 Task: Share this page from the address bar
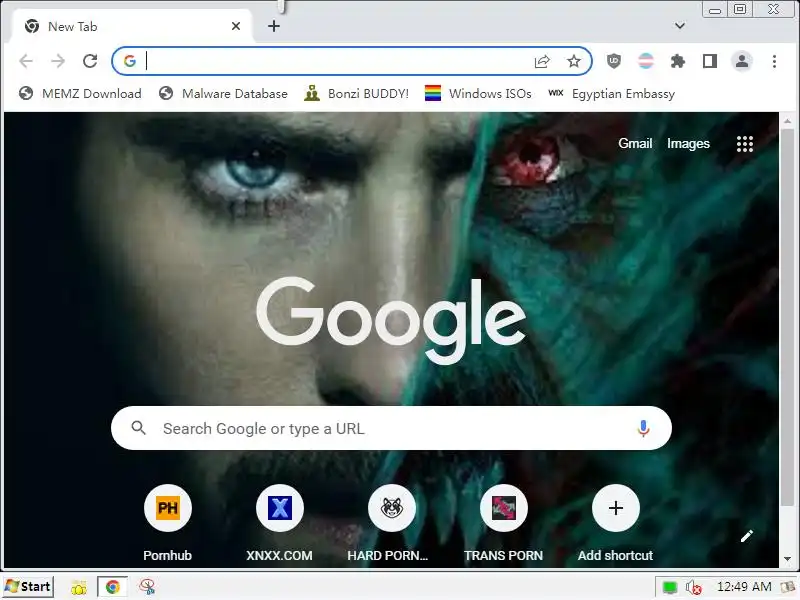pos(542,62)
